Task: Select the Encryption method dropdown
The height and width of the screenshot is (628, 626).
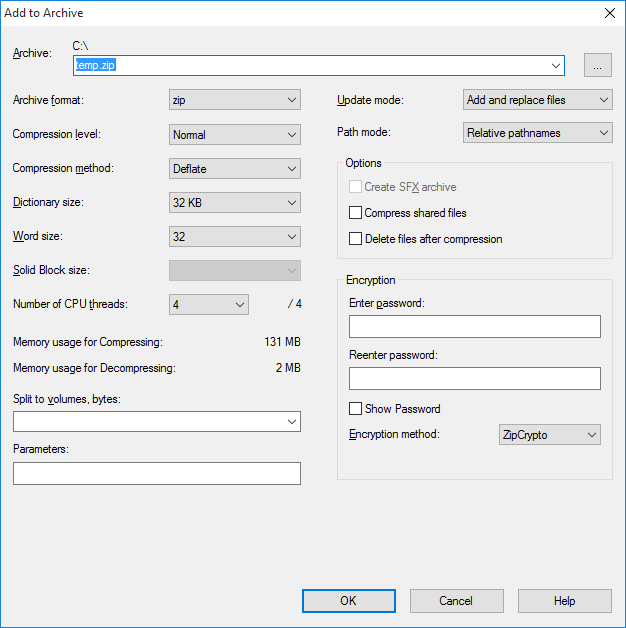Action: [549, 435]
